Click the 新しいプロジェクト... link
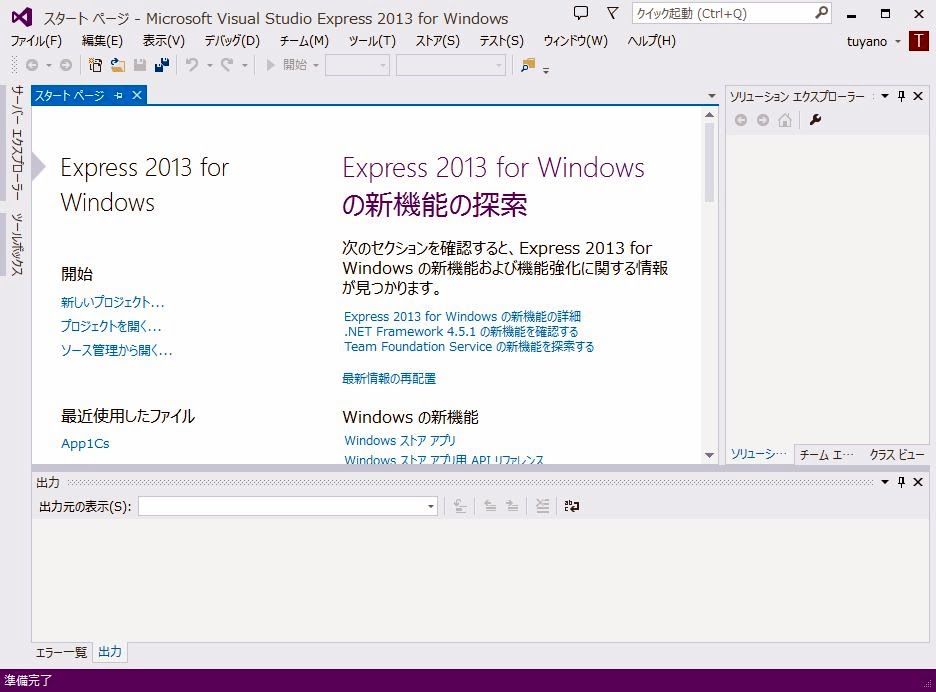Screen dimensions: 936x692 (x=112, y=302)
